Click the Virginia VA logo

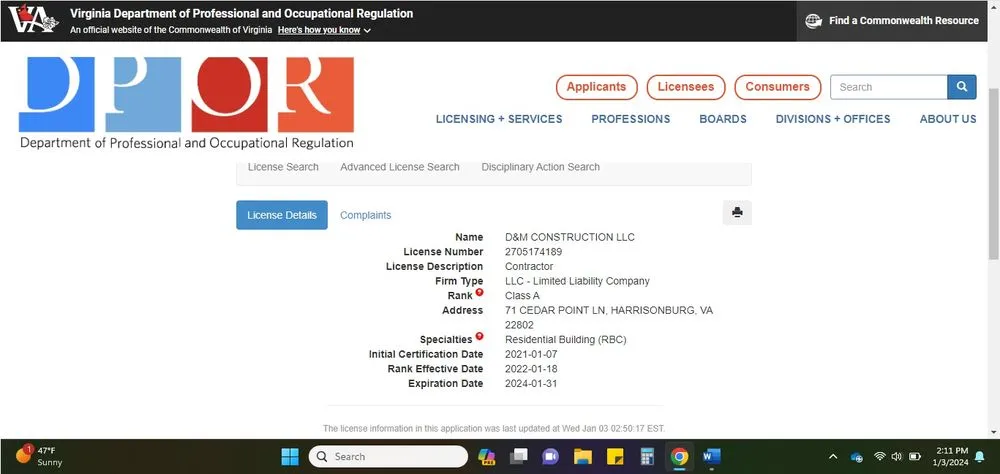[x=31, y=20]
